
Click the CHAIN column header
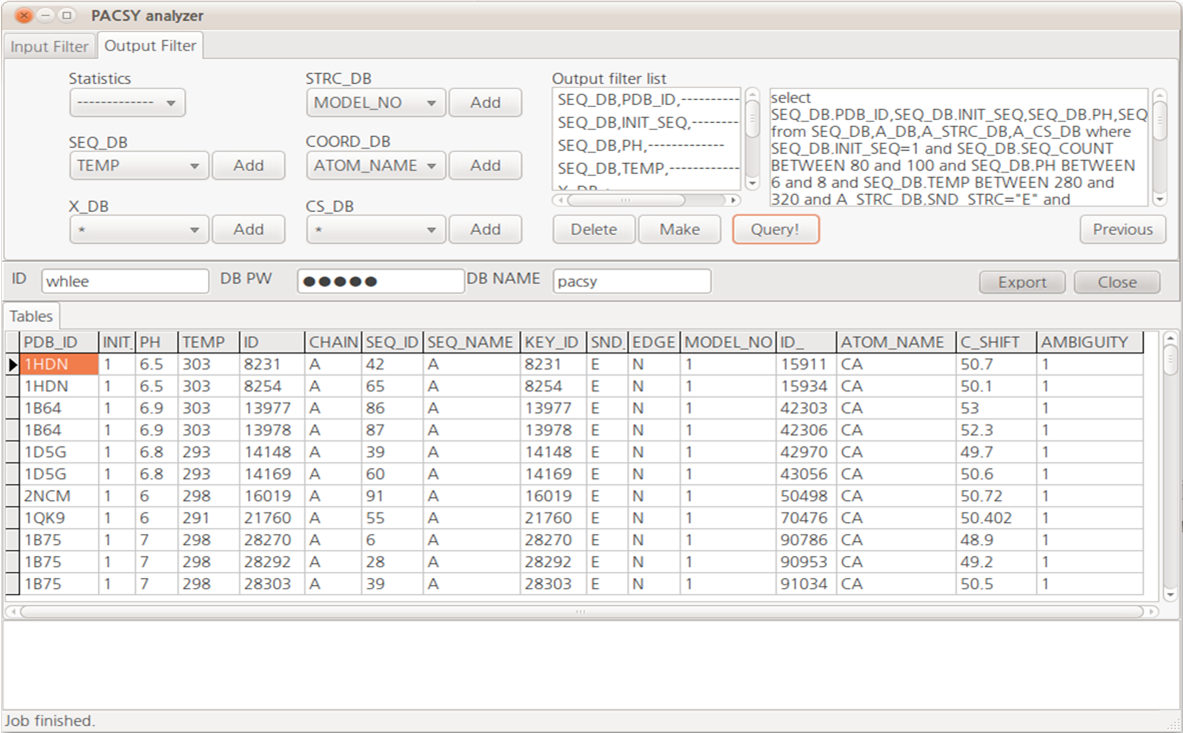pos(333,342)
